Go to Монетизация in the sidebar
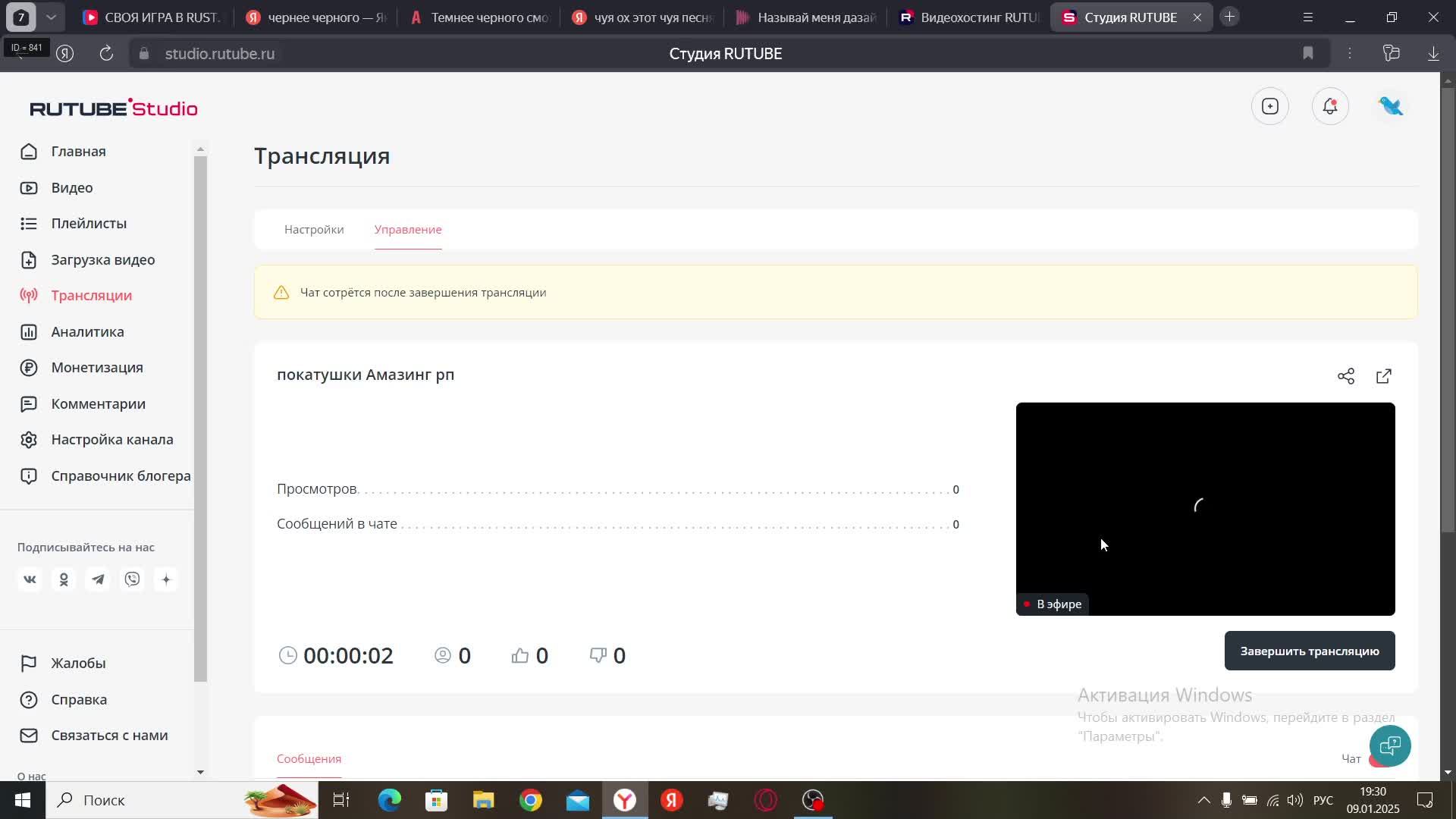The image size is (1456, 819). click(97, 368)
